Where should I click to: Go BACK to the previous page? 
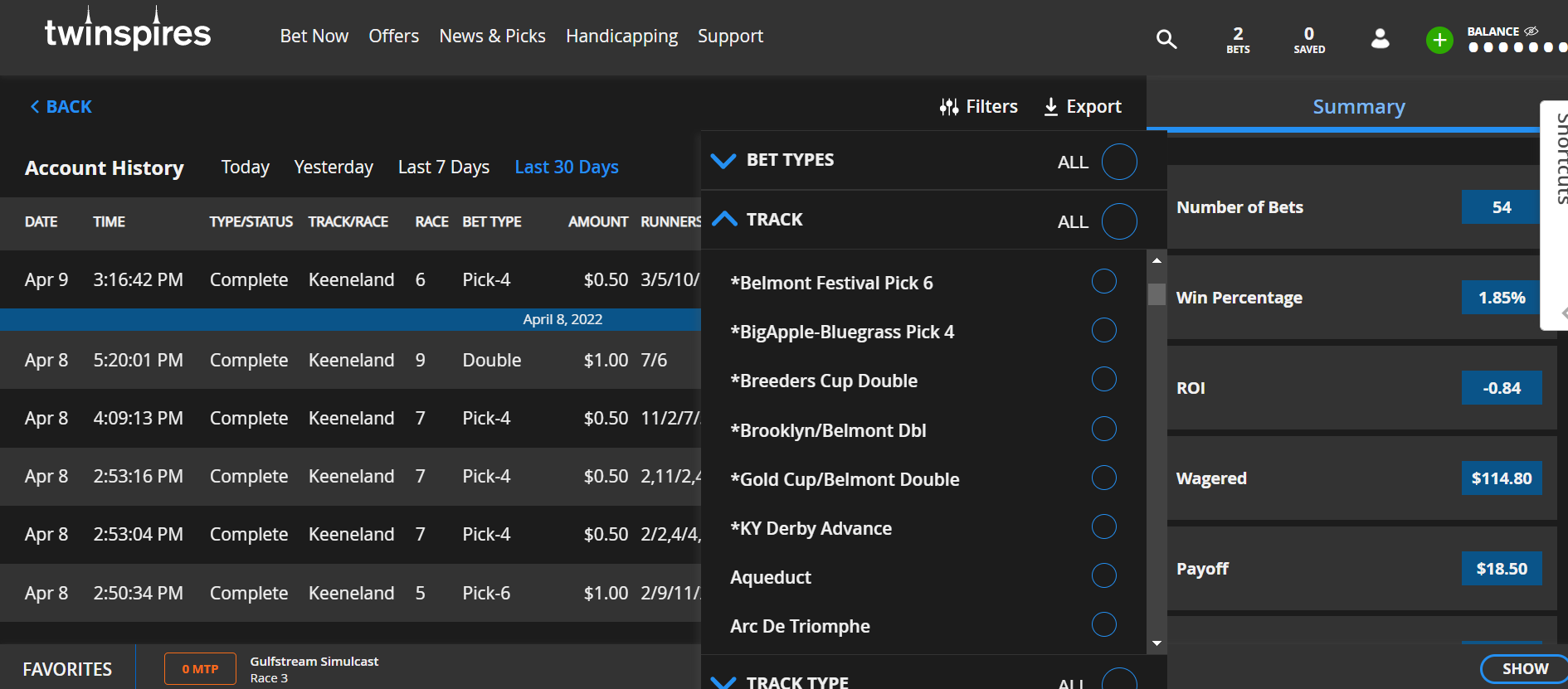coord(61,107)
